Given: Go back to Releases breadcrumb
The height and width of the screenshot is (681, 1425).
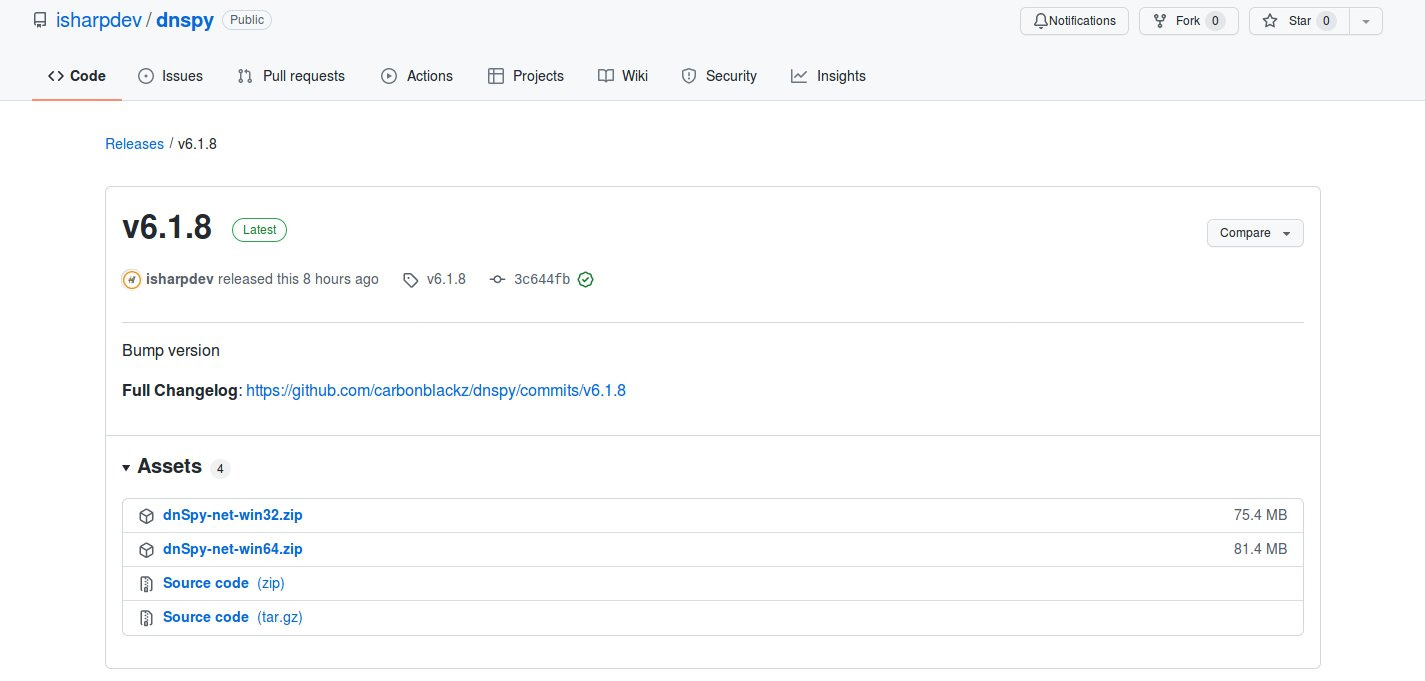Looking at the screenshot, I should (x=134, y=144).
